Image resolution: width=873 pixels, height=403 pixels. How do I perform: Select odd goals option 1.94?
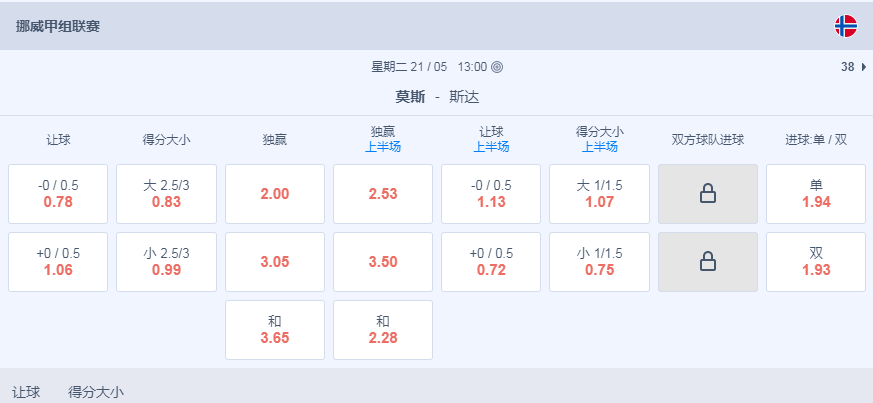(x=816, y=194)
